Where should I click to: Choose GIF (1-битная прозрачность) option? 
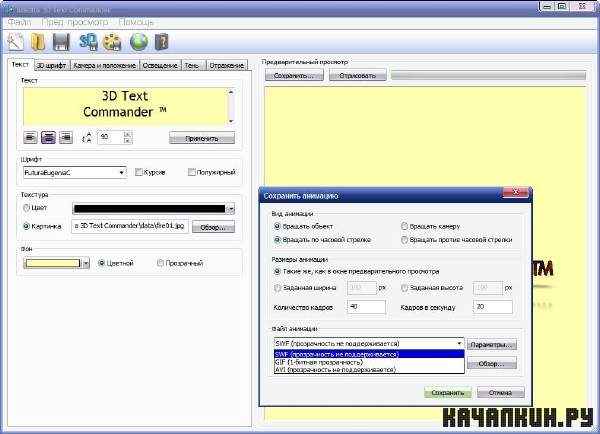click(x=369, y=362)
